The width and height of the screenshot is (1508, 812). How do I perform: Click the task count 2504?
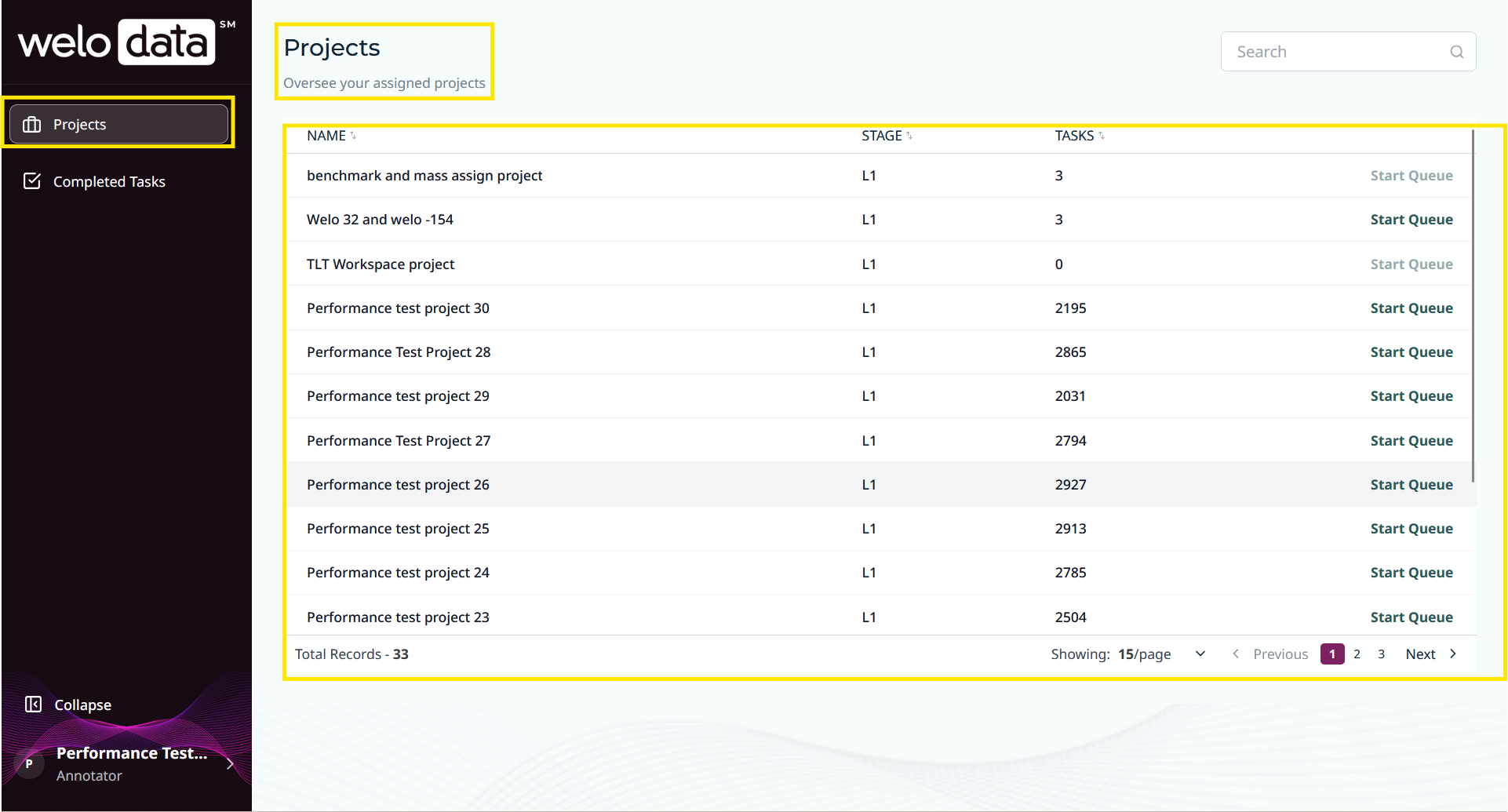click(x=1070, y=617)
